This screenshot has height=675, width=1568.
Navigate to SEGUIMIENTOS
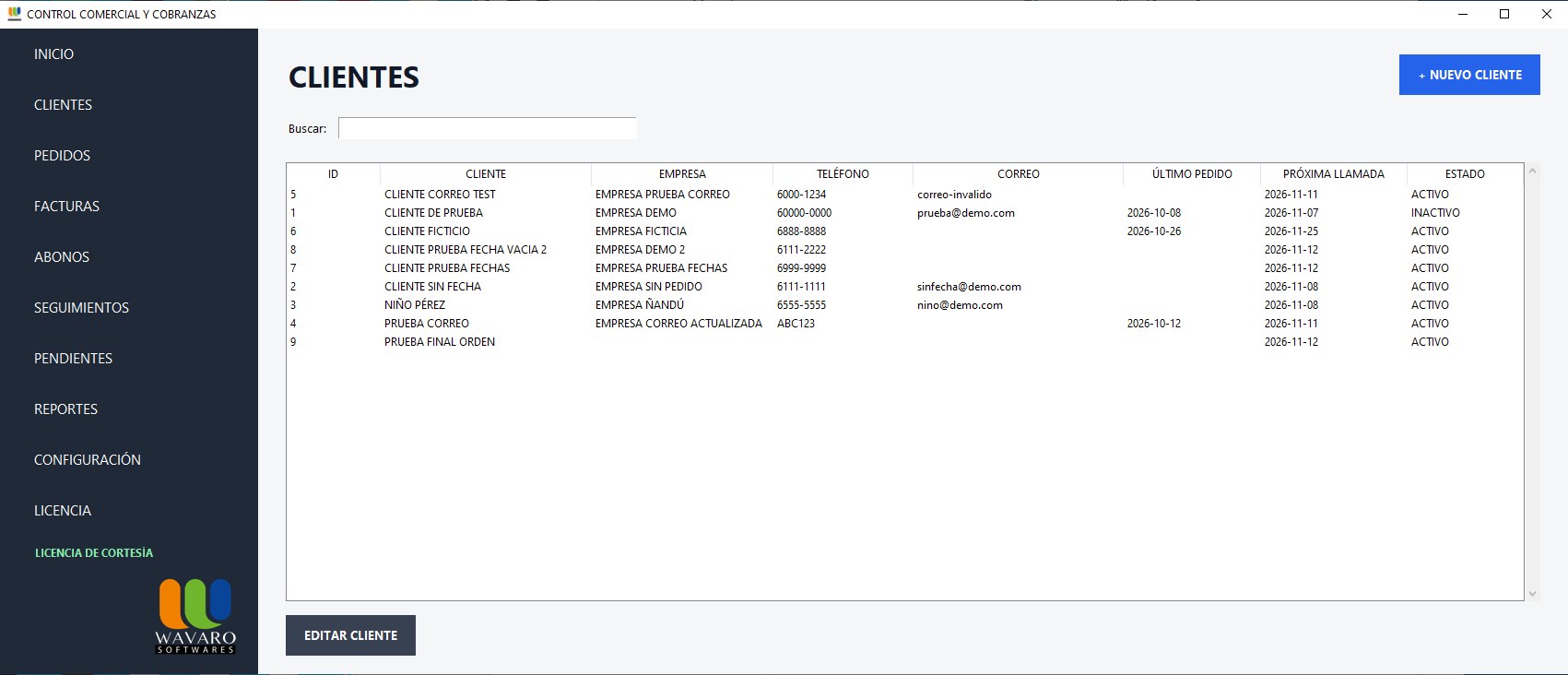coord(81,308)
